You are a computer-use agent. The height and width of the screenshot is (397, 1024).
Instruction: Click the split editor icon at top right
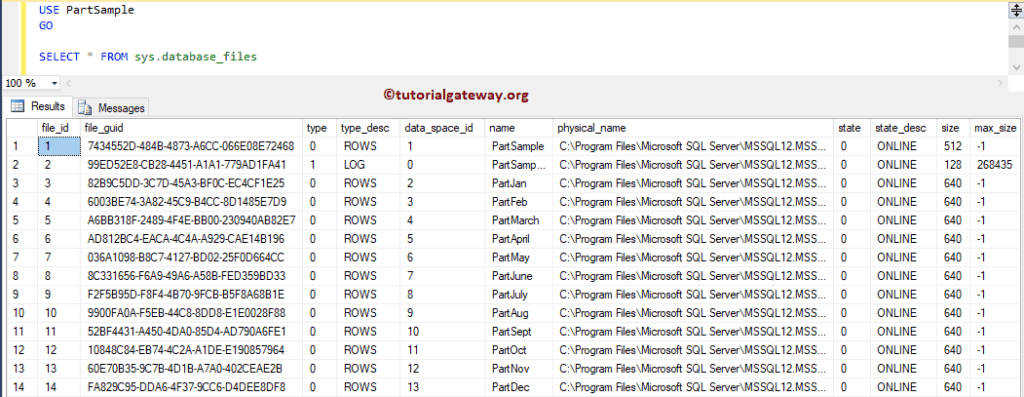click(1016, 10)
